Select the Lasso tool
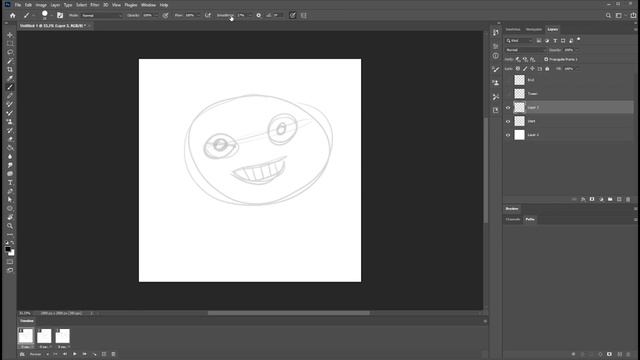This screenshot has height=360, width=640. [x=10, y=52]
